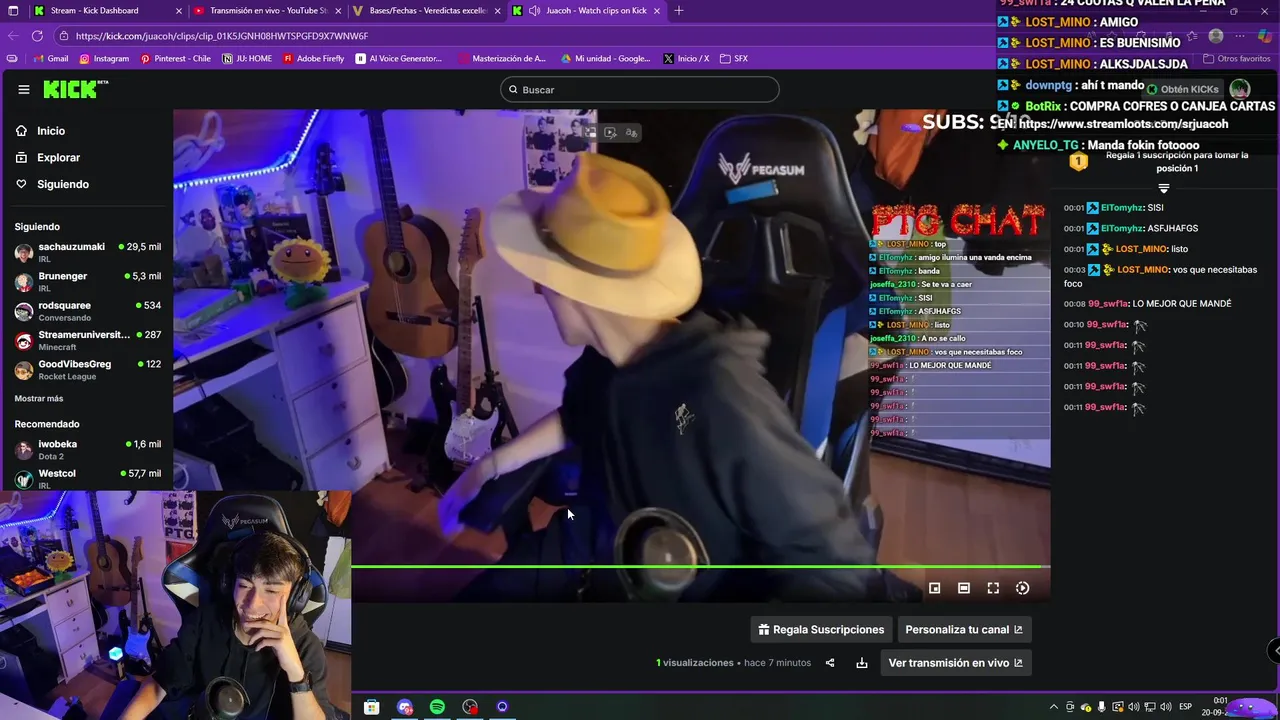Screen dimensions: 1280x720
Task: Open Masterización de A... bookmark
Action: [502, 59]
